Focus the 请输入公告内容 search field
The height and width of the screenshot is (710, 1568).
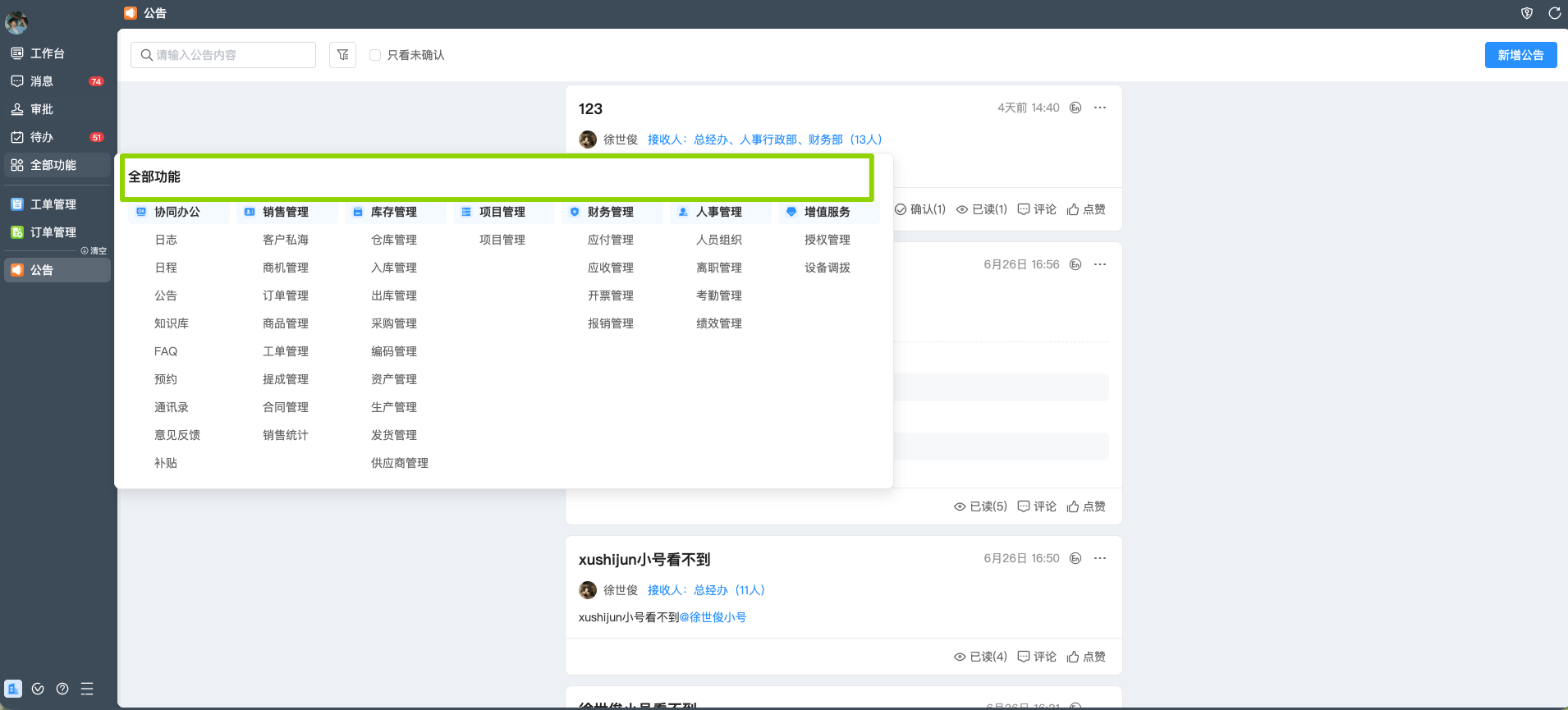tap(223, 55)
